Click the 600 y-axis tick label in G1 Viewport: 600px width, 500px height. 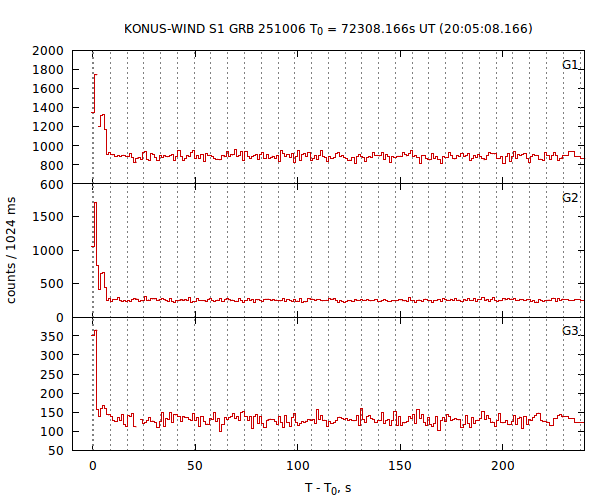point(54,184)
